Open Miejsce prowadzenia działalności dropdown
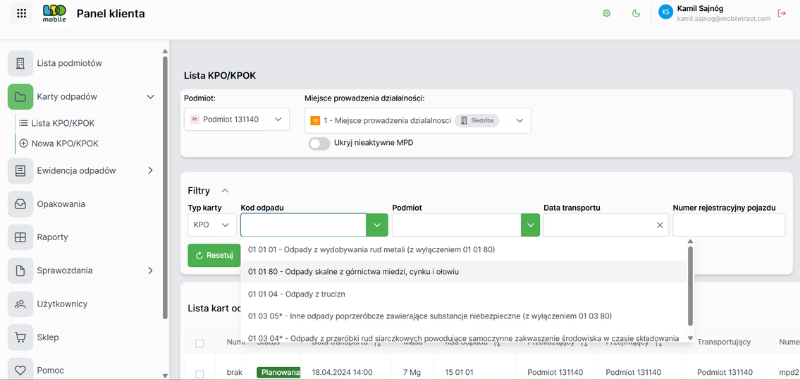 tap(418, 120)
